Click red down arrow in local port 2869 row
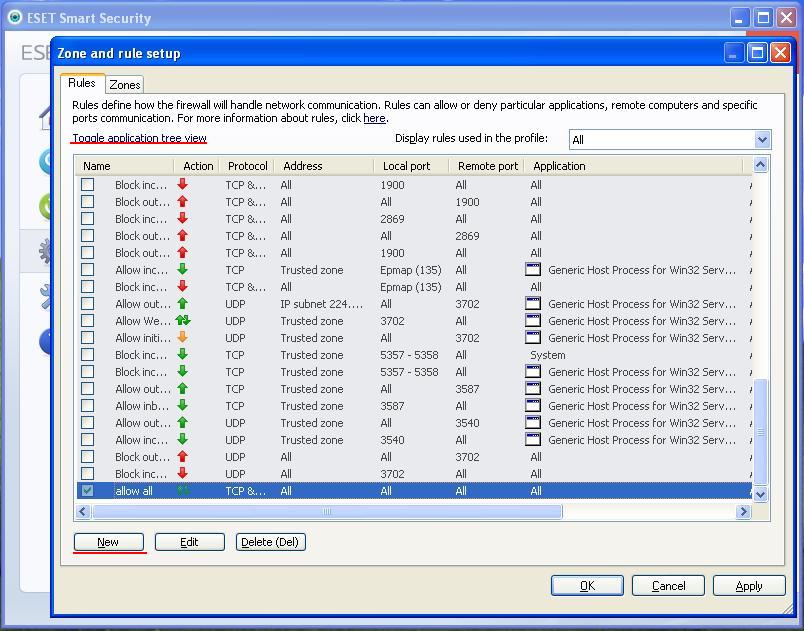Screen dimensions: 804x631 [182, 218]
